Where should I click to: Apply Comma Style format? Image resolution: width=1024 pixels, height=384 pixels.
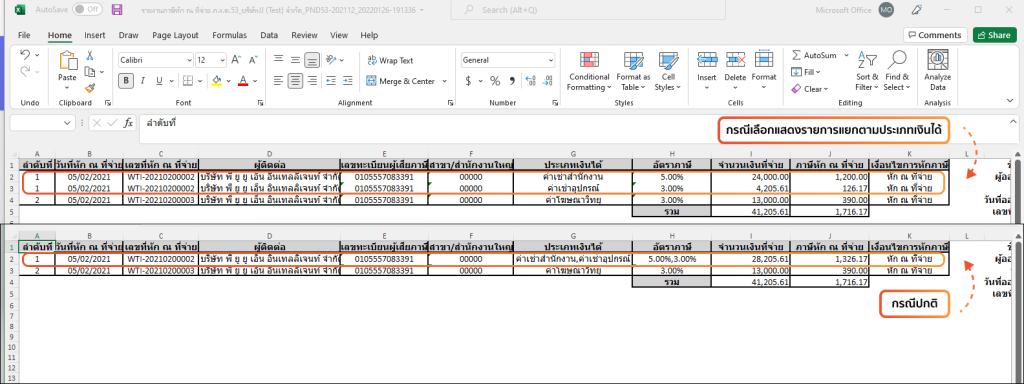coord(513,81)
